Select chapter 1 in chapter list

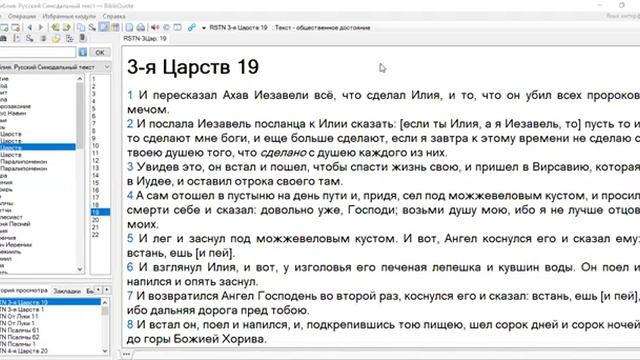[93, 79]
